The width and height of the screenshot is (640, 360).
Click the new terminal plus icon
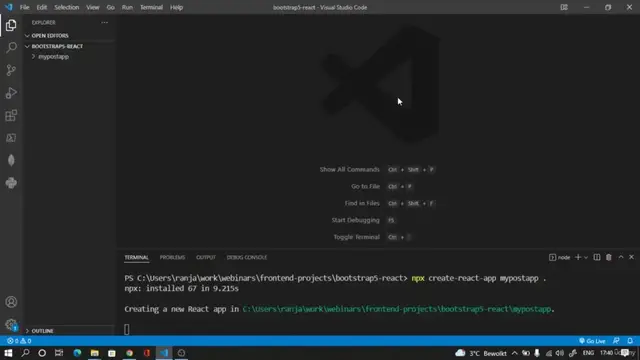[x=578, y=257]
